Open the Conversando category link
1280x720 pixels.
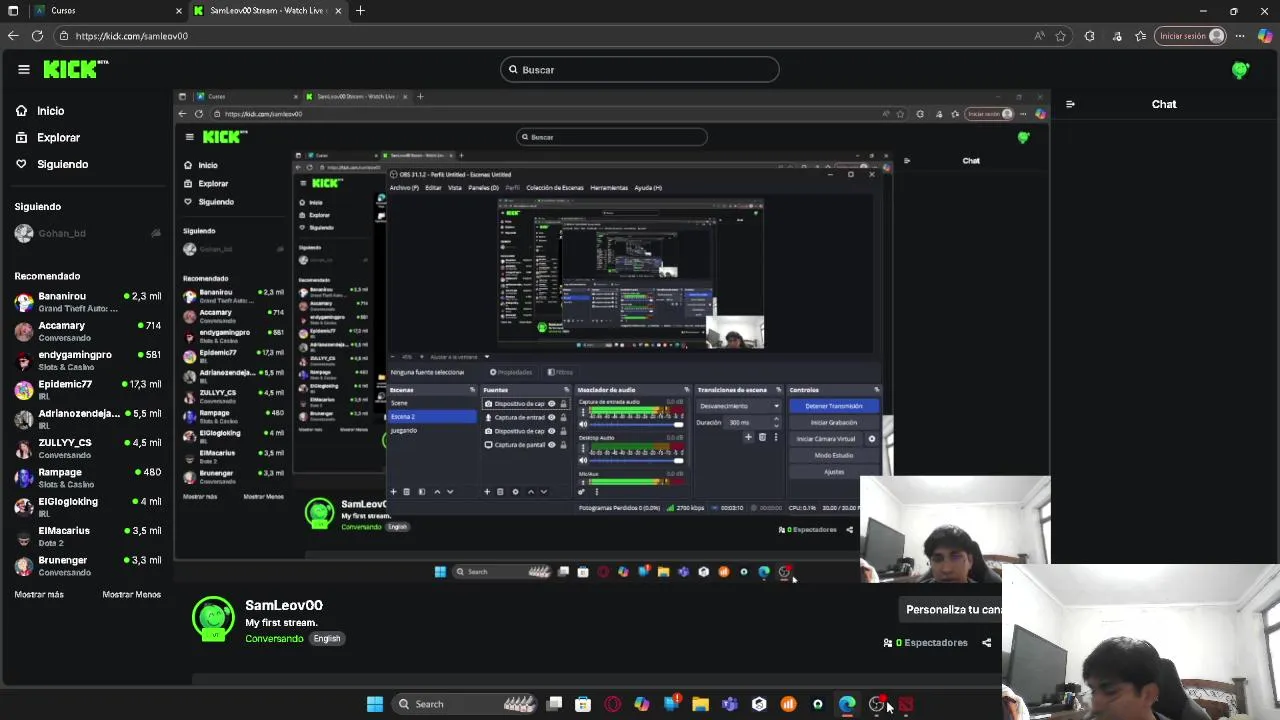[x=274, y=639]
